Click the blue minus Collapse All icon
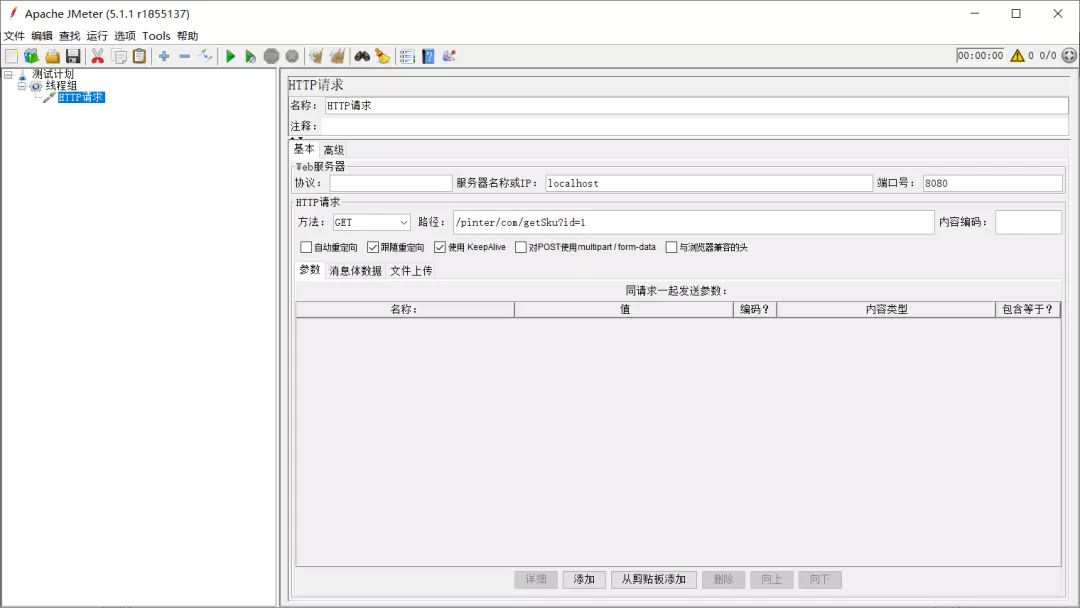1080x608 pixels. [185, 56]
